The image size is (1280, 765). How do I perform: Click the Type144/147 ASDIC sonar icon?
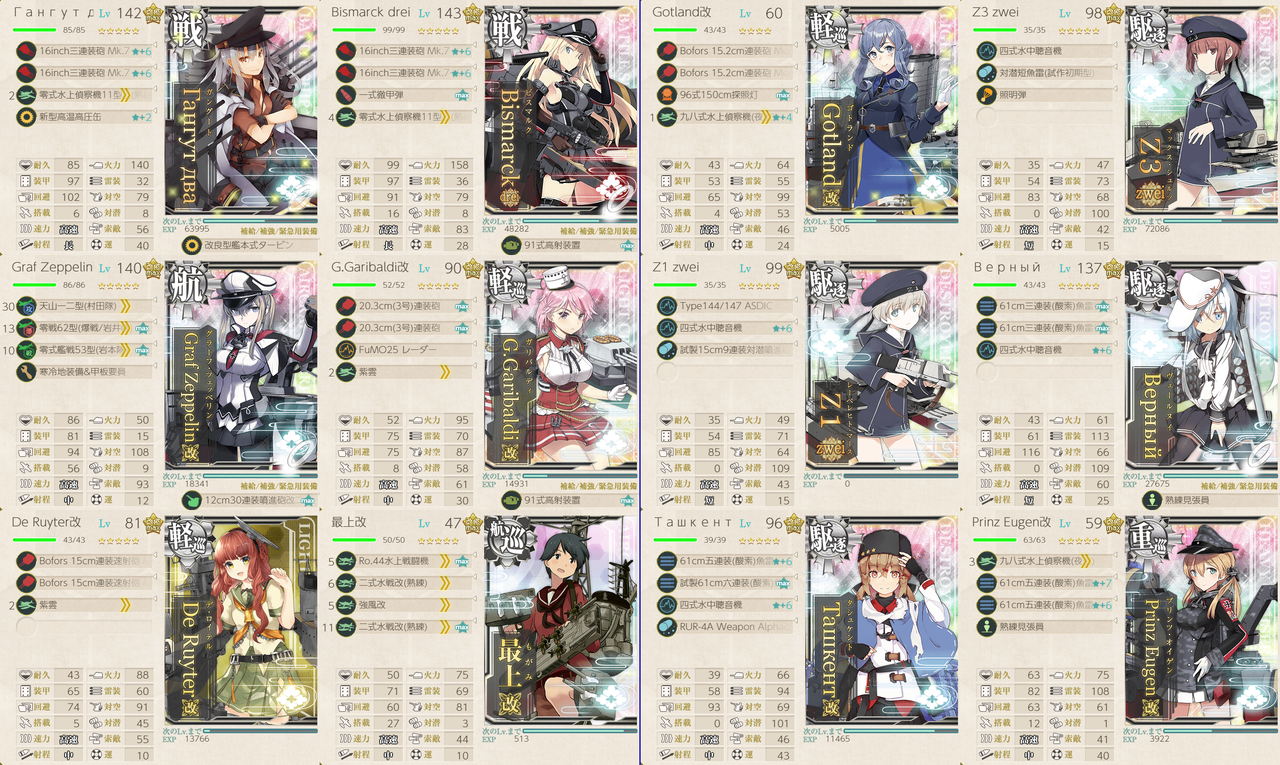666,305
